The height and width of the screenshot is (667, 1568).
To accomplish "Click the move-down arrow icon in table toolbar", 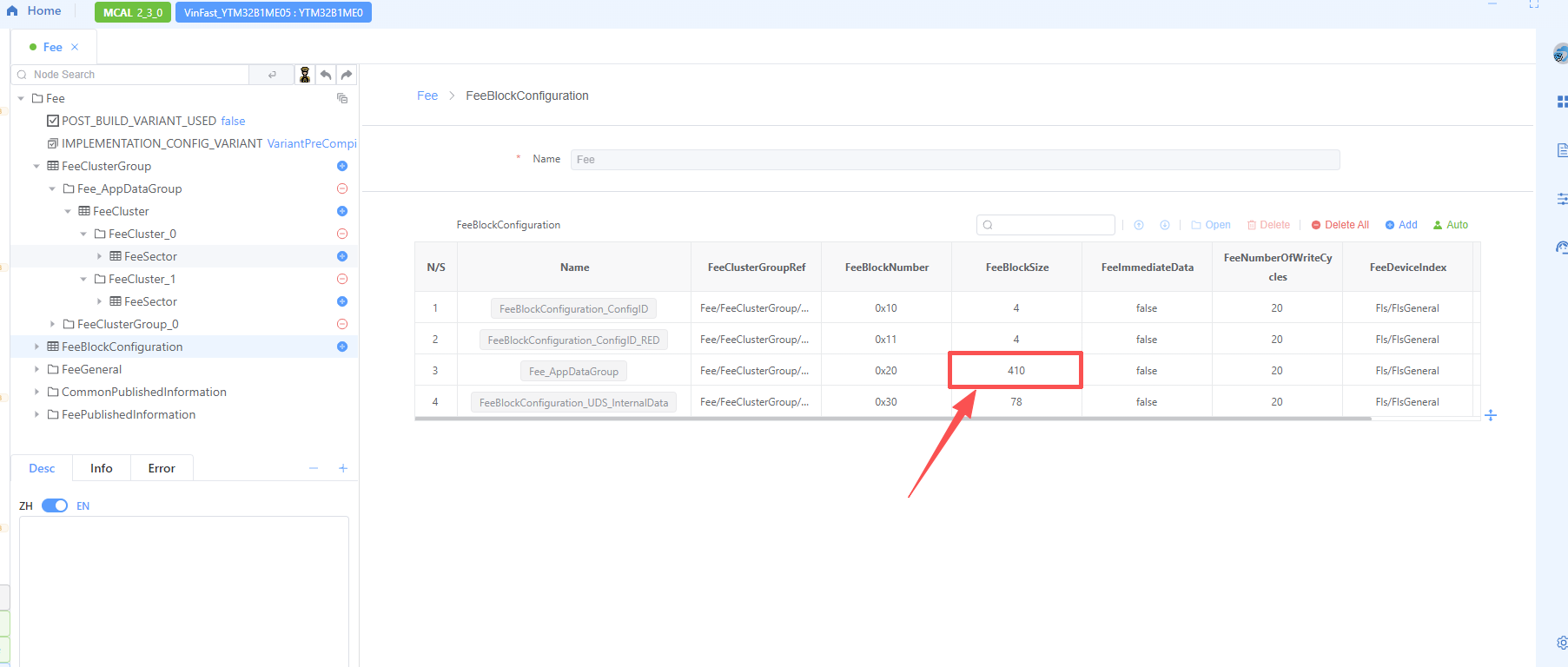I will 1165,225.
